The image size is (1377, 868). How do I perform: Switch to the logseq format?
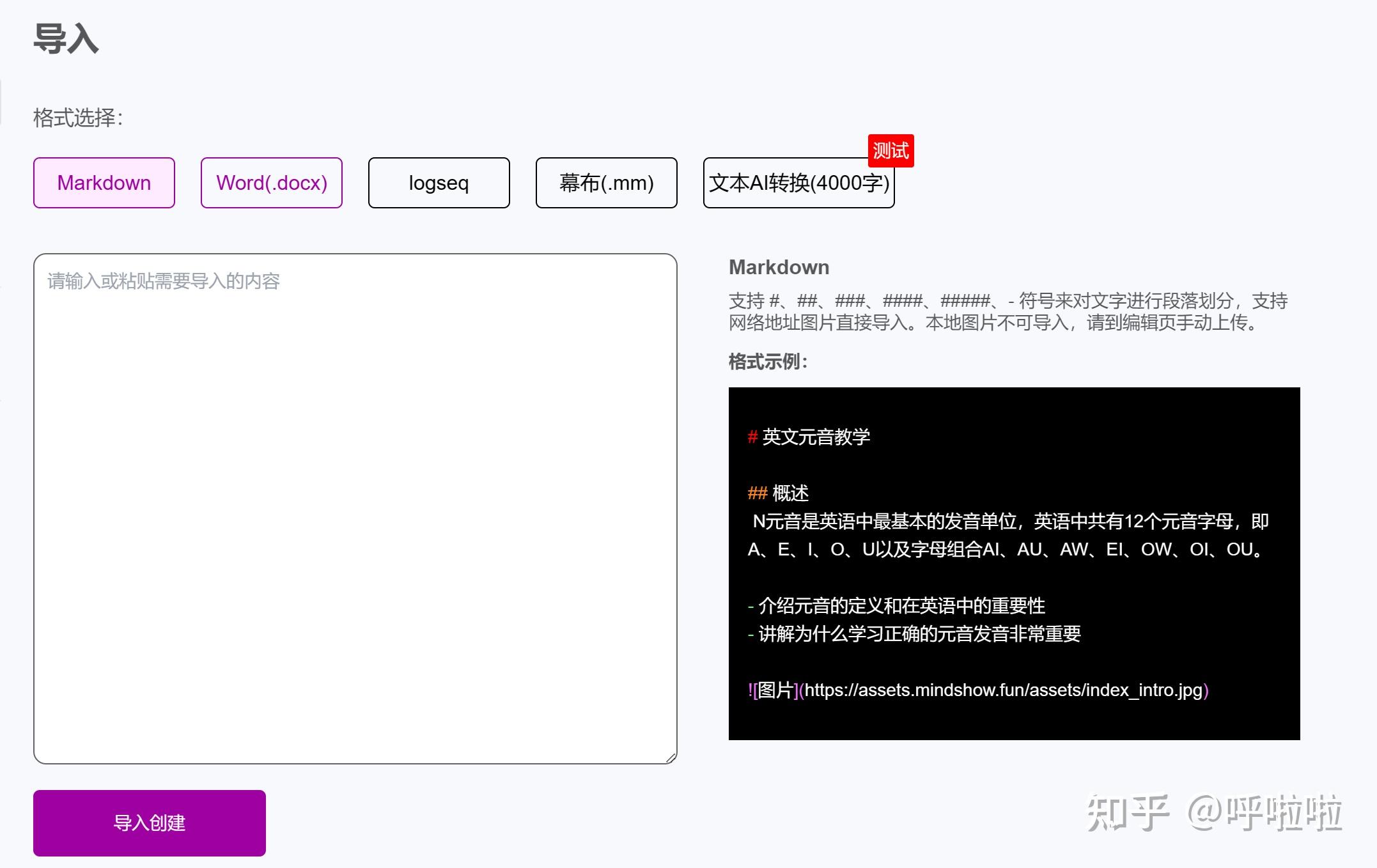[439, 183]
